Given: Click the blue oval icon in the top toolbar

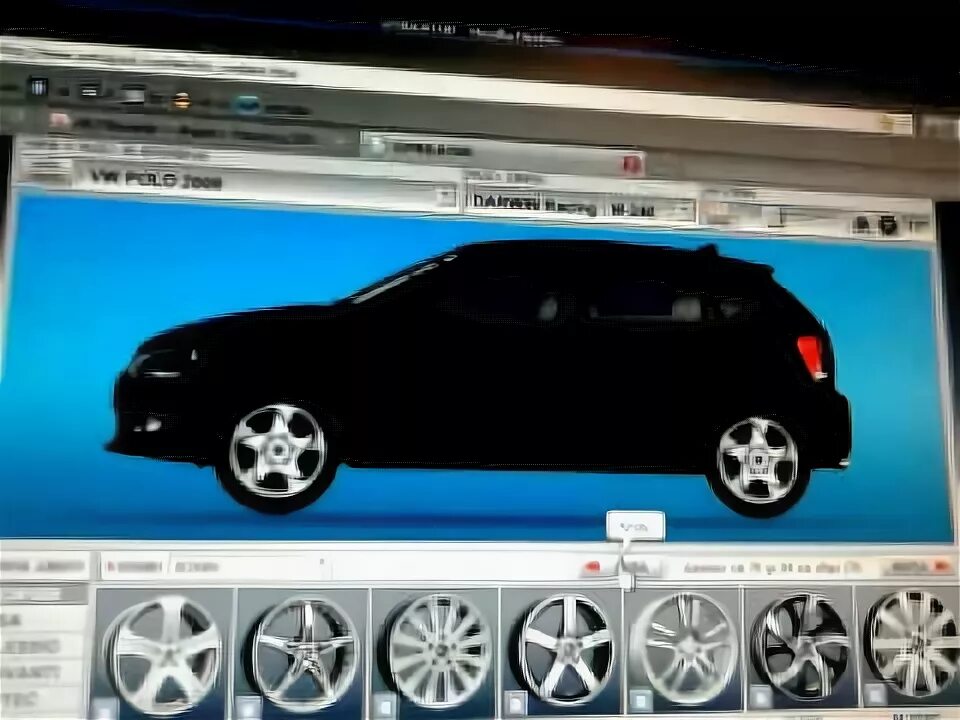Looking at the screenshot, I should tap(247, 105).
